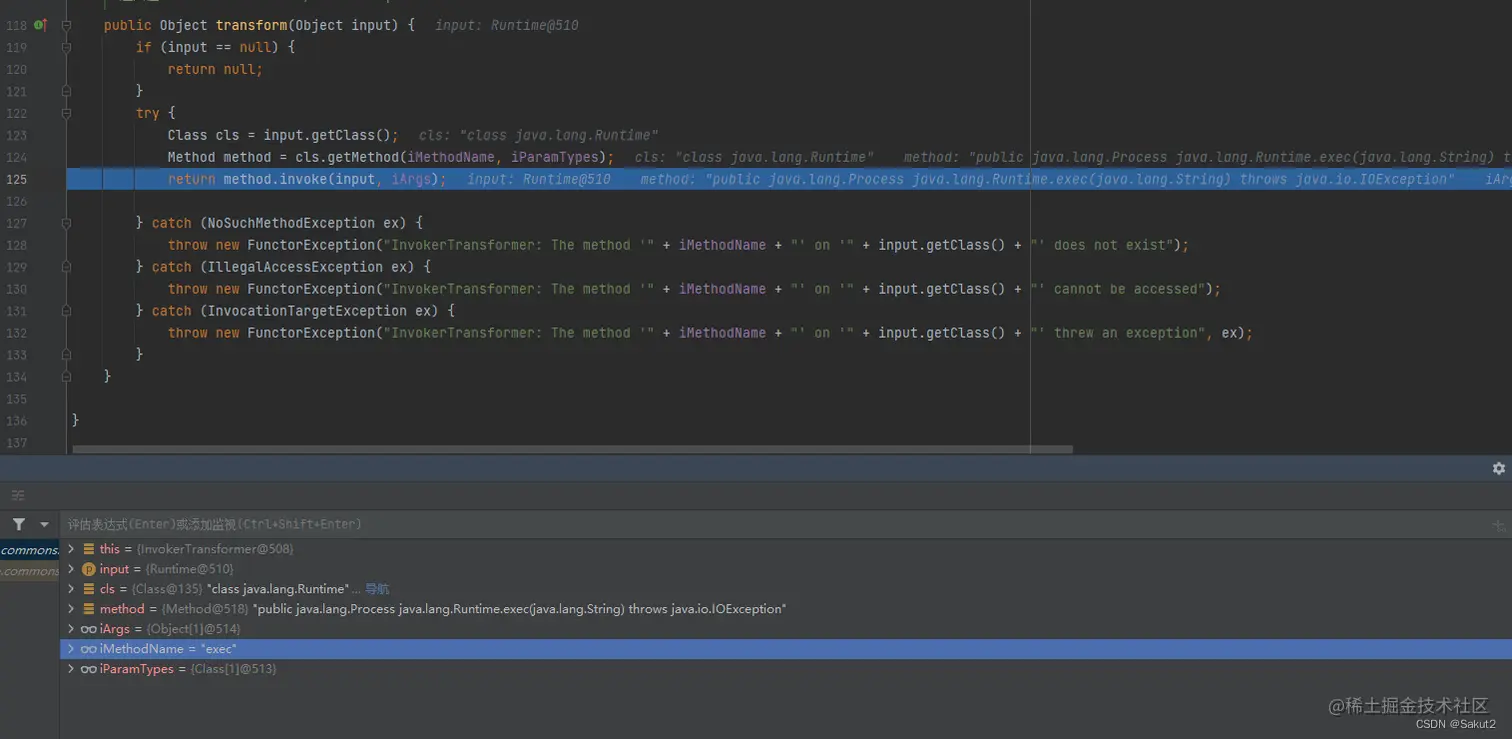
Task: Click line number 123 in gutter
Action: tap(16, 135)
